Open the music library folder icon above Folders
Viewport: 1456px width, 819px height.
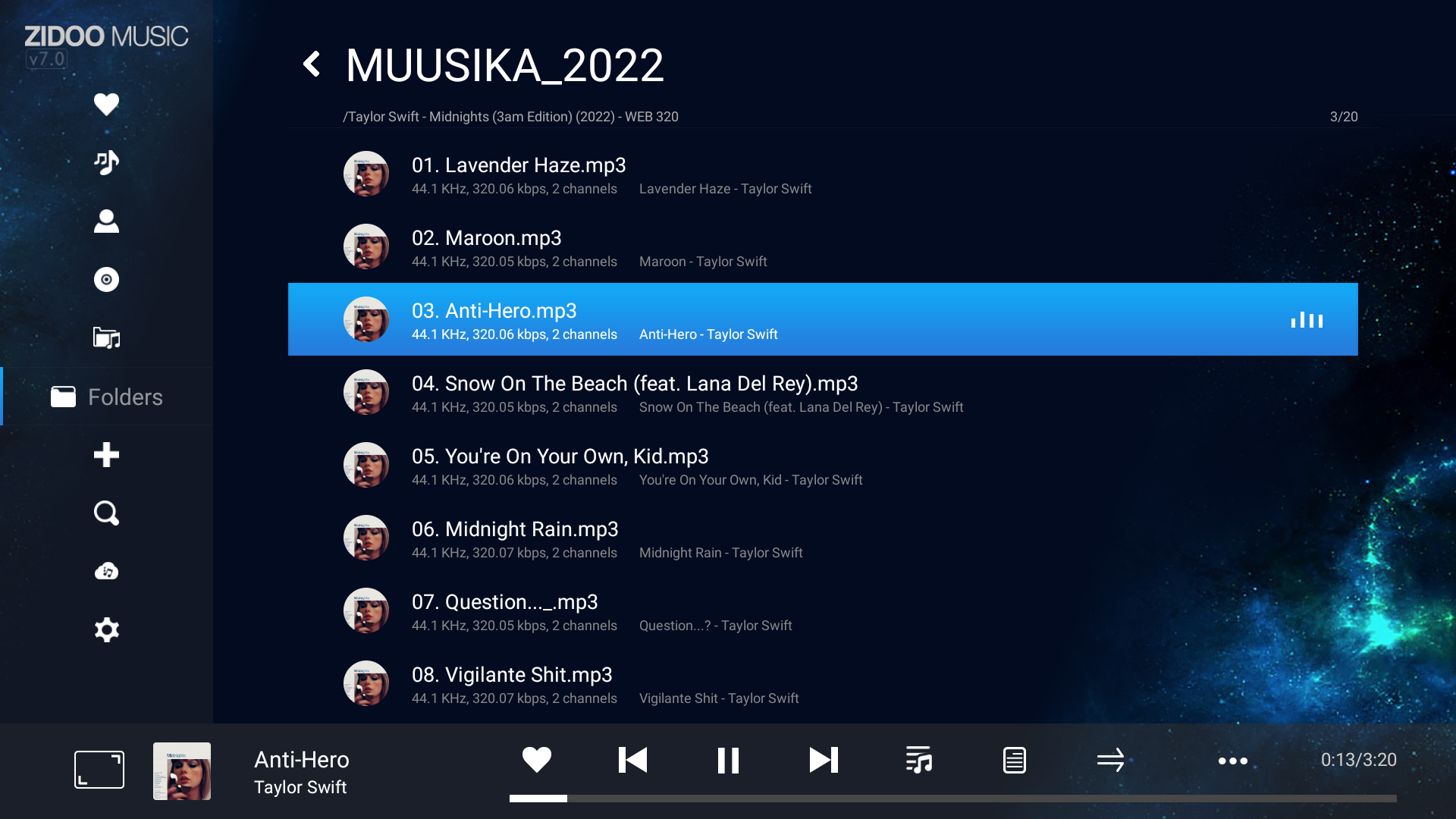tap(106, 337)
